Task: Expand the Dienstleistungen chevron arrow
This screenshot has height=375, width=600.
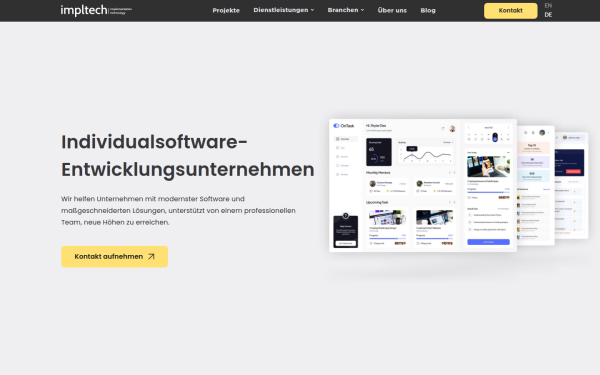Action: [312, 10]
